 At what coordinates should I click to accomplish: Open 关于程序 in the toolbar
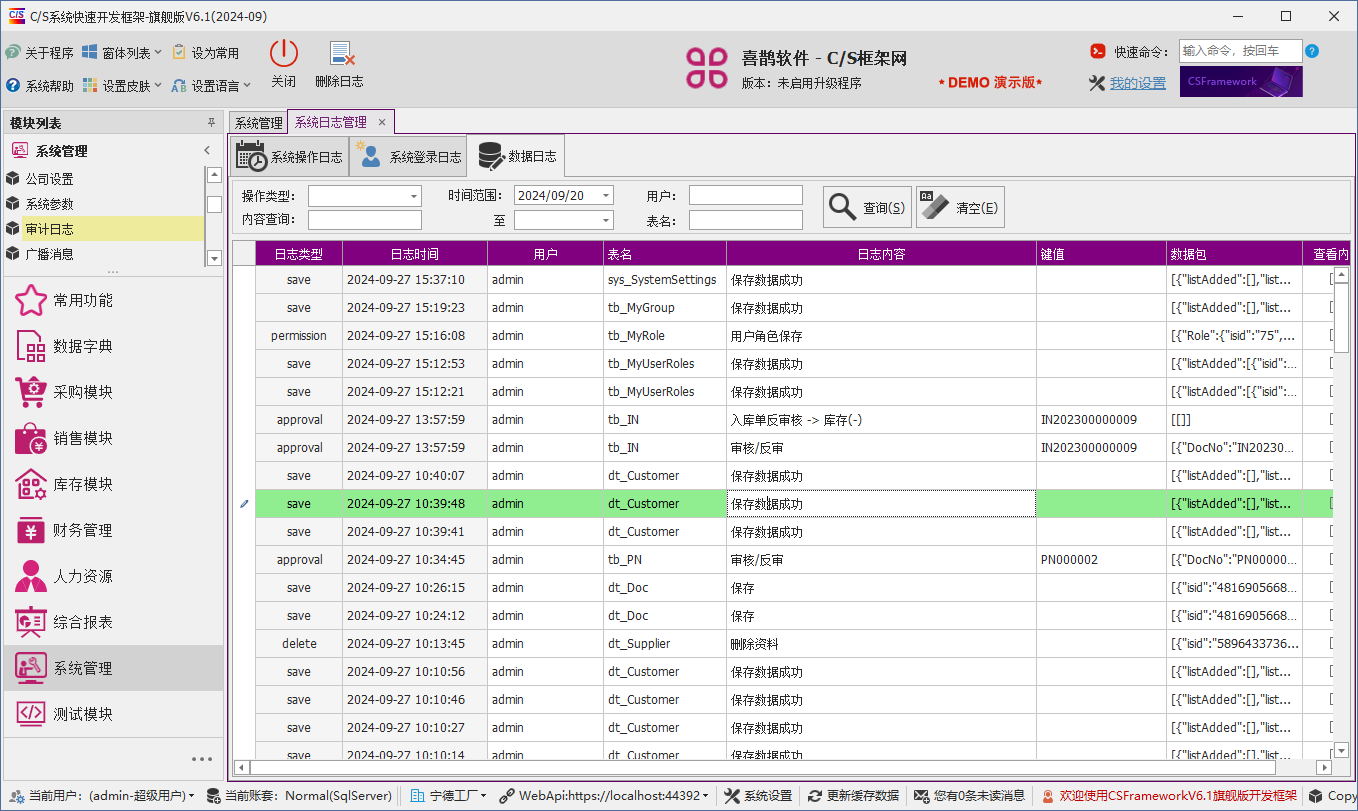39,53
